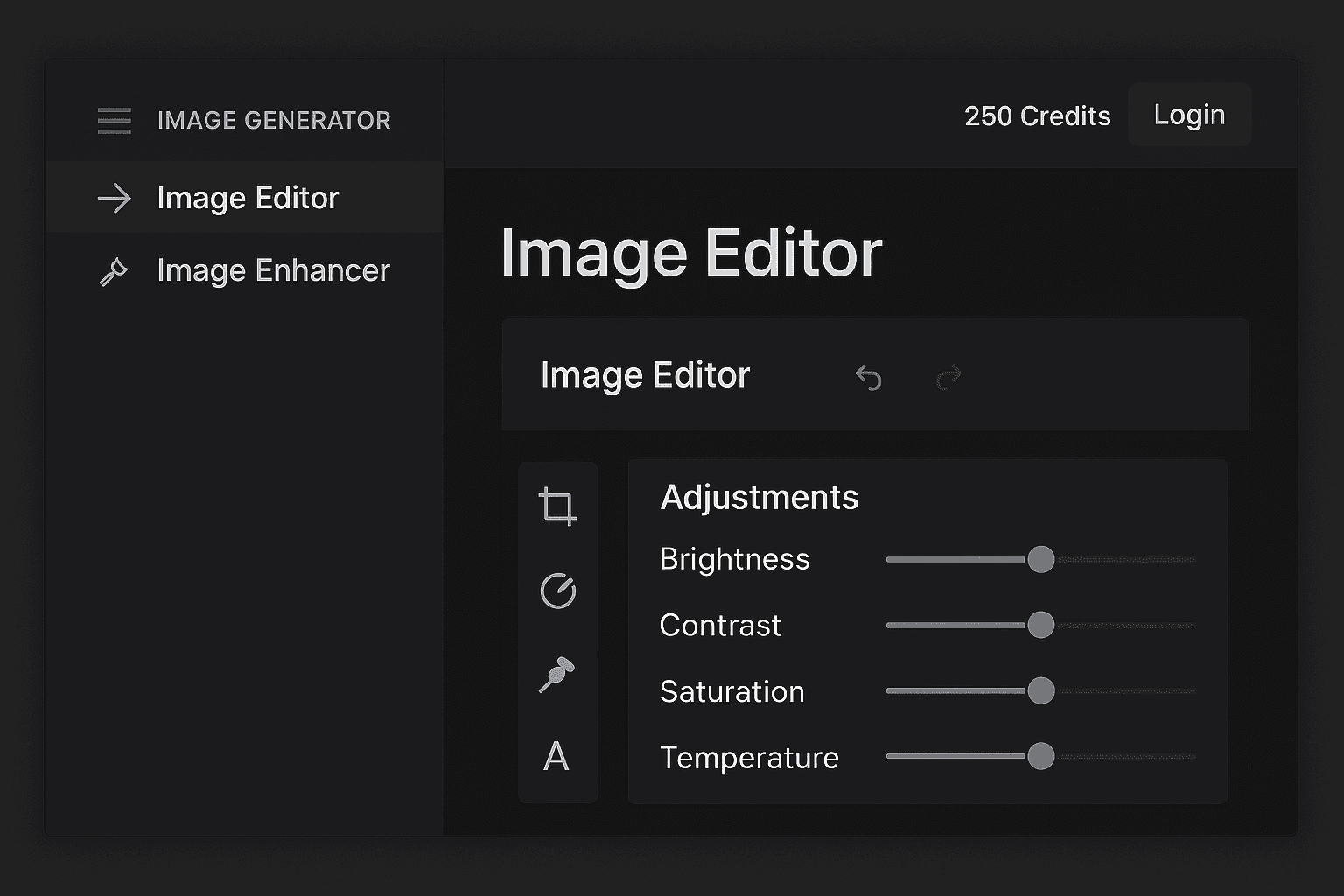Click the Image Editor page title
This screenshot has height=896, width=1344.
tap(690, 253)
